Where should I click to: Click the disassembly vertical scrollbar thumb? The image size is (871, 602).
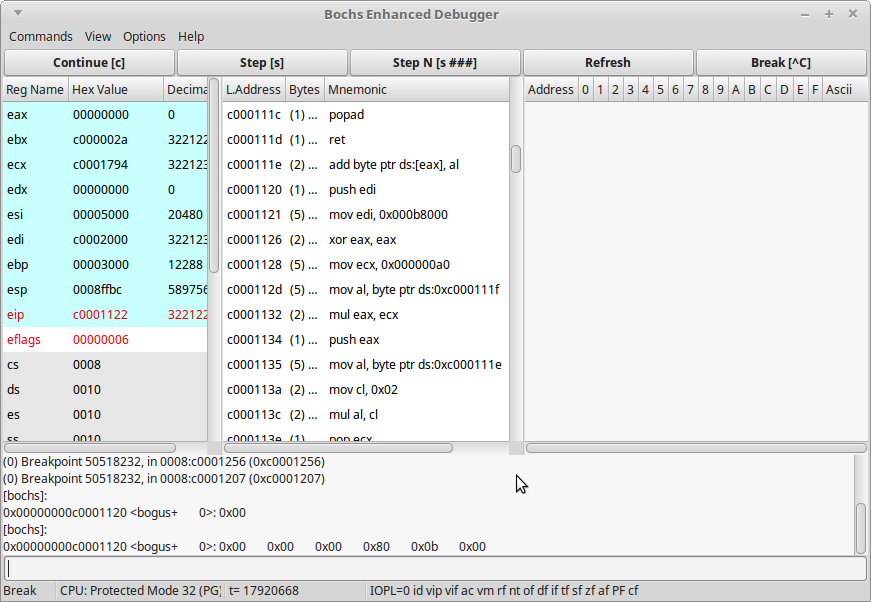click(516, 159)
